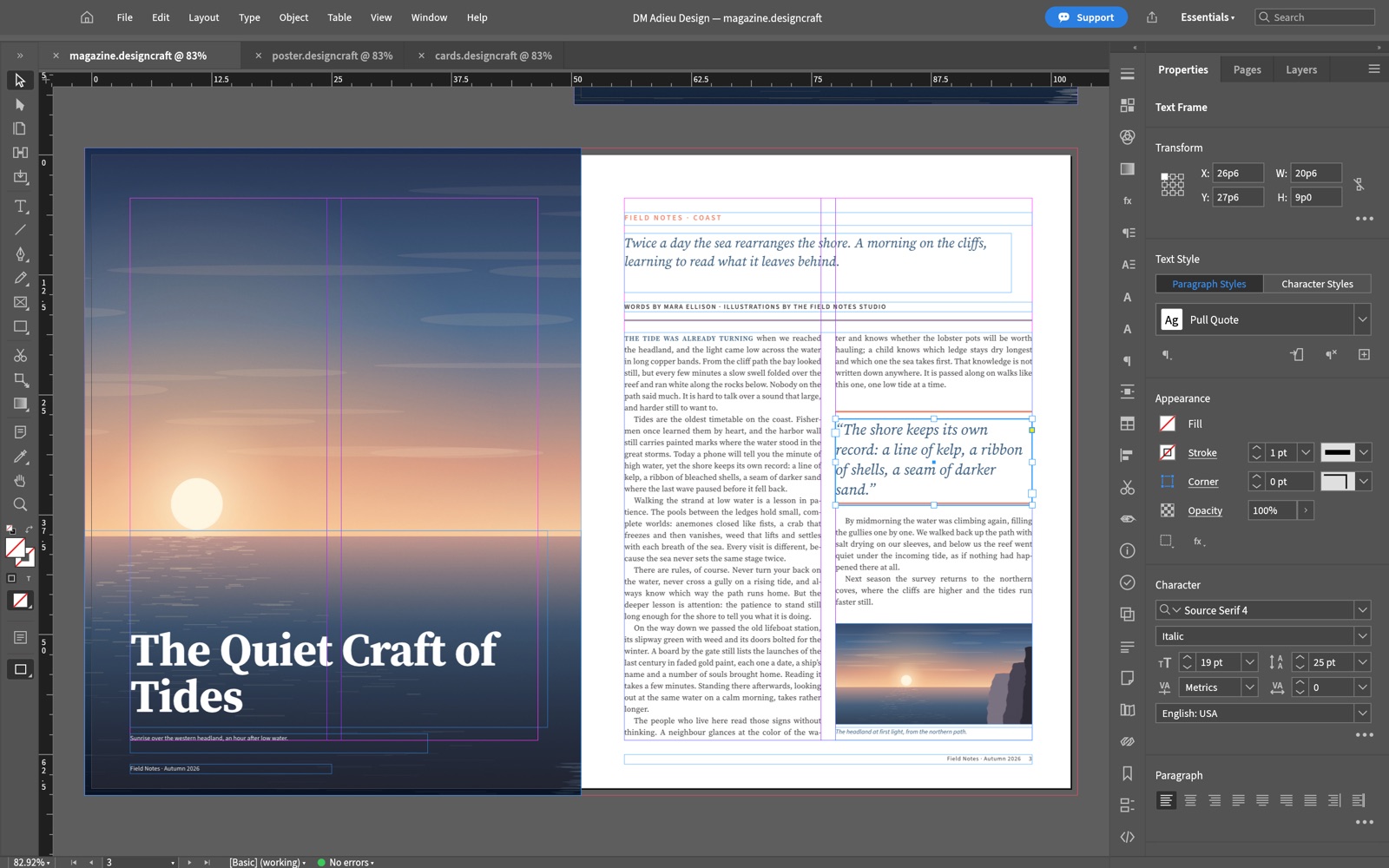Select the Zoom tool magnifier
Screen dimensions: 1389x868
pyautogui.click(x=20, y=504)
